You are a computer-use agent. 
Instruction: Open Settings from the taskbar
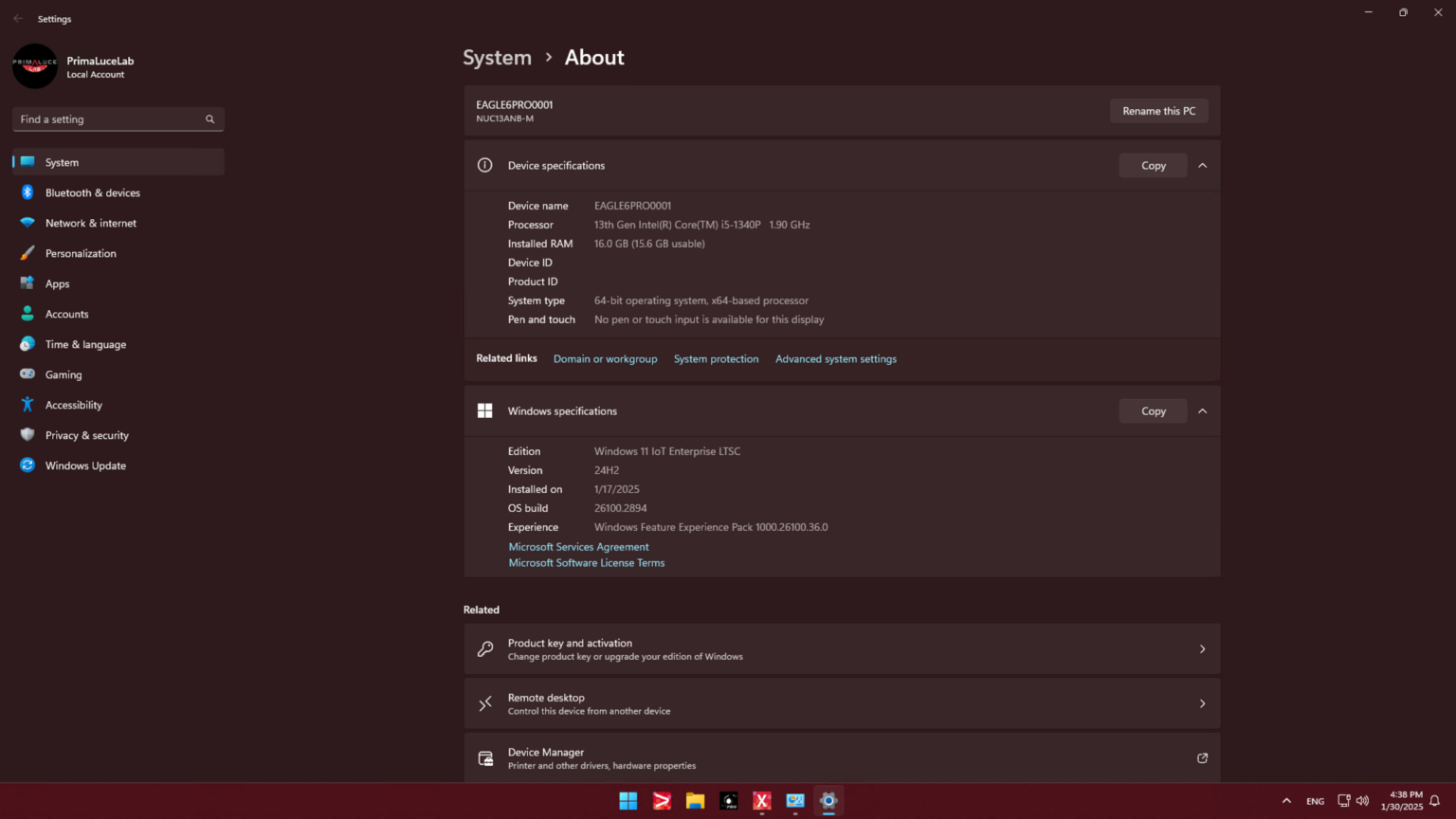pyautogui.click(x=828, y=801)
